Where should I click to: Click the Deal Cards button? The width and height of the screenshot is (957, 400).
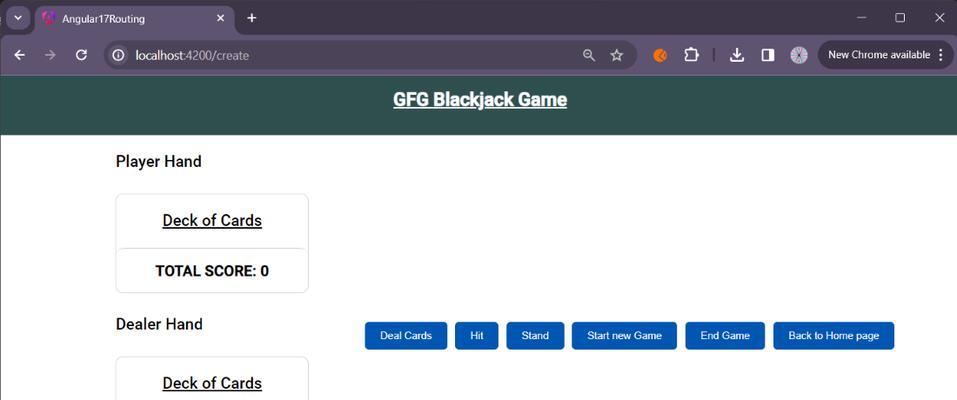406,336
